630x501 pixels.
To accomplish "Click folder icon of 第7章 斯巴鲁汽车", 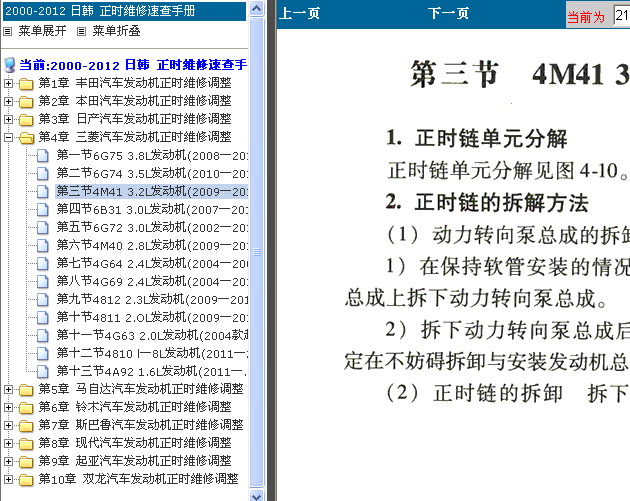I will 26,425.
